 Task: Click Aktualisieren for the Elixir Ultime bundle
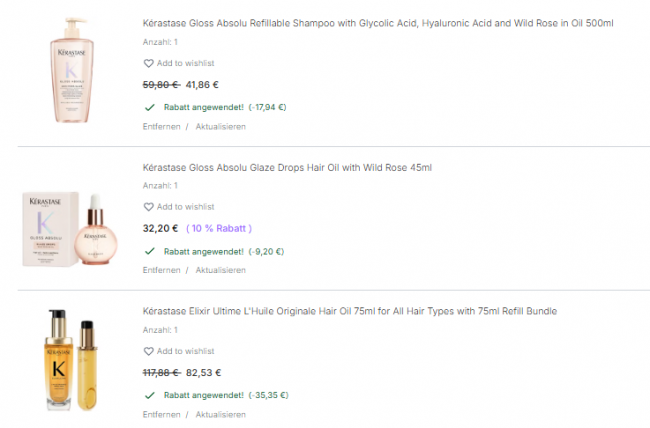click(x=220, y=414)
